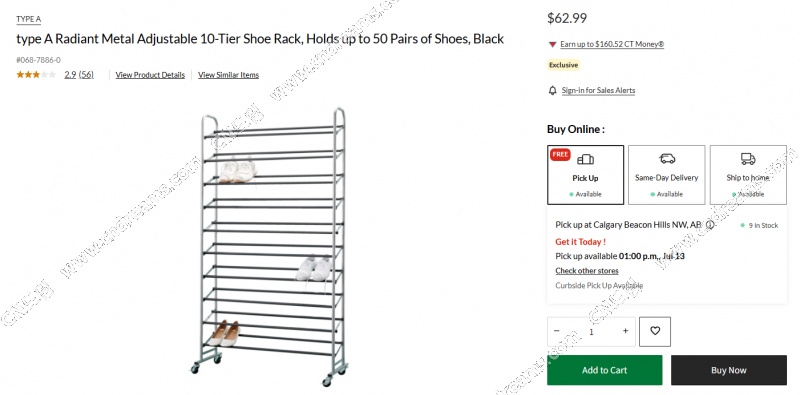This screenshot has height=395, width=800.
Task: Open View Product Details link
Action: (150, 75)
